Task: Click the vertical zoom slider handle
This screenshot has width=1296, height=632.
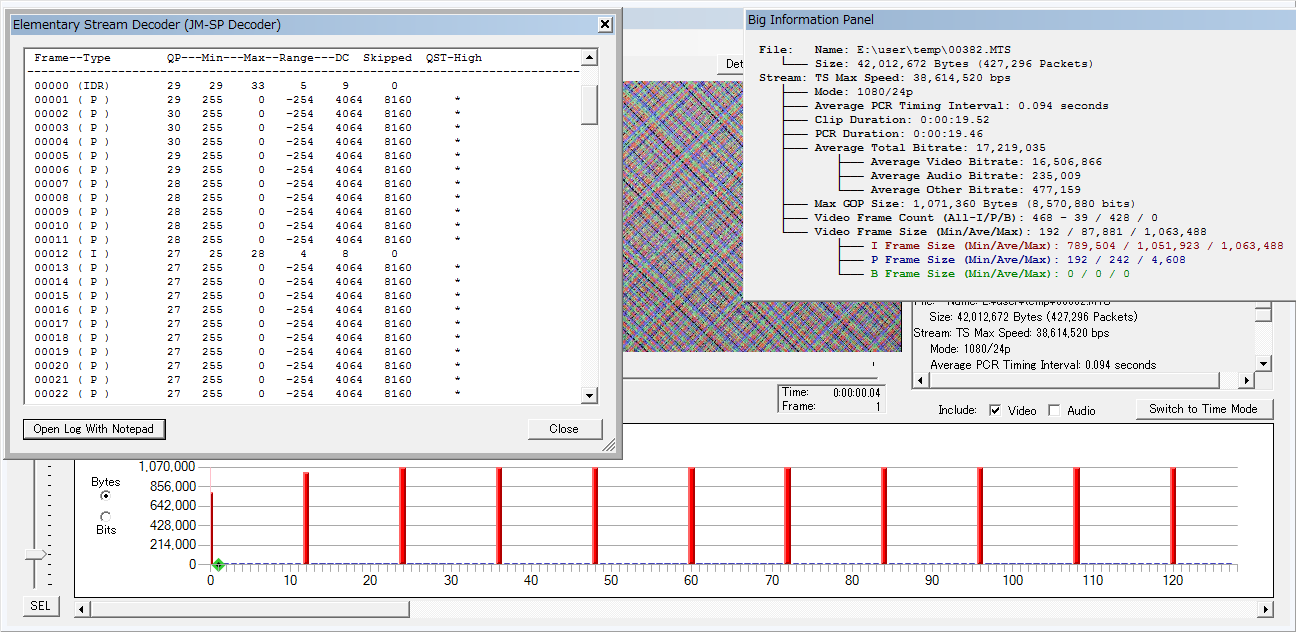Action: pos(36,555)
